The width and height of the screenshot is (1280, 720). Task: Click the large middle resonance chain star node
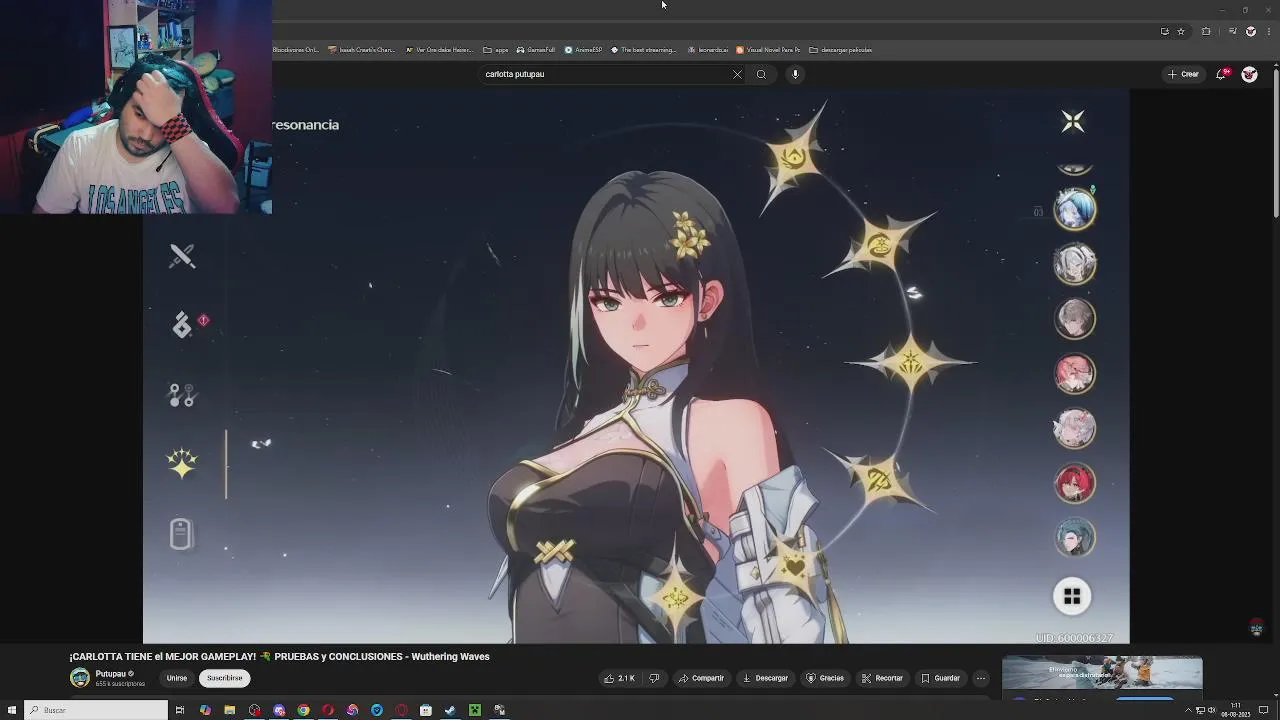click(910, 362)
